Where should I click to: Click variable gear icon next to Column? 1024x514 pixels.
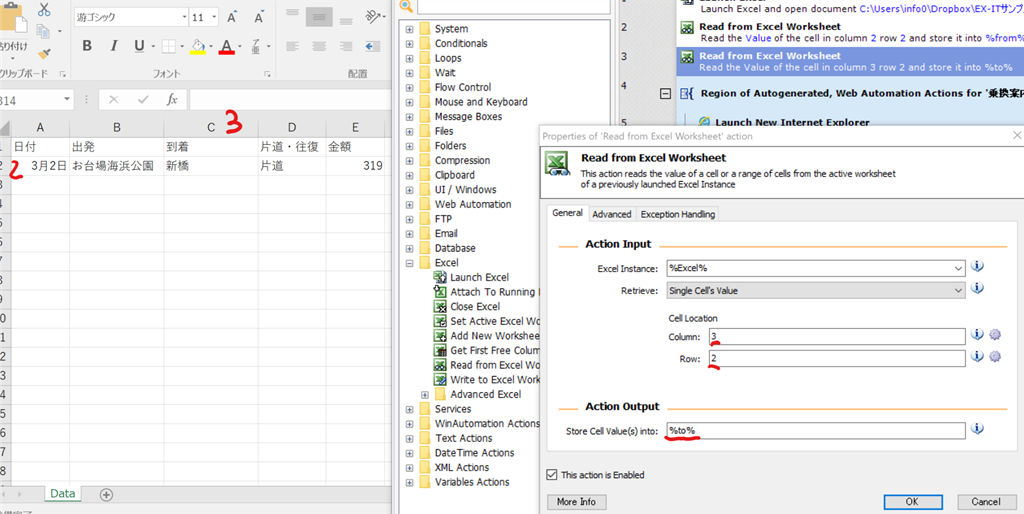tap(994, 335)
